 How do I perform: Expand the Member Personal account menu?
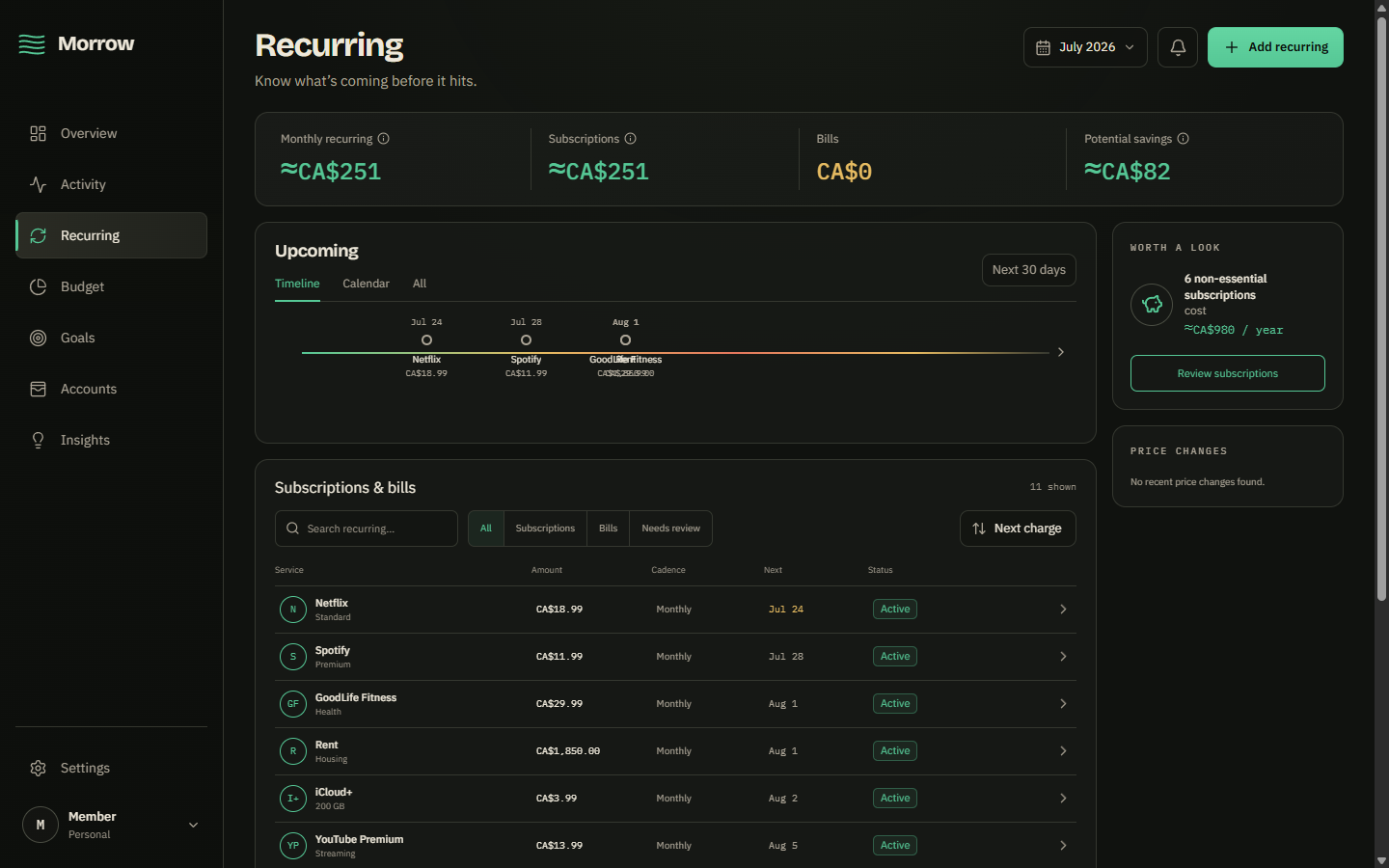pyautogui.click(x=111, y=825)
